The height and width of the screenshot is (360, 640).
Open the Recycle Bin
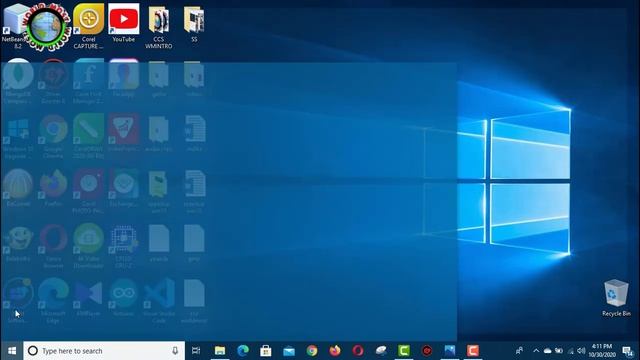point(616,298)
